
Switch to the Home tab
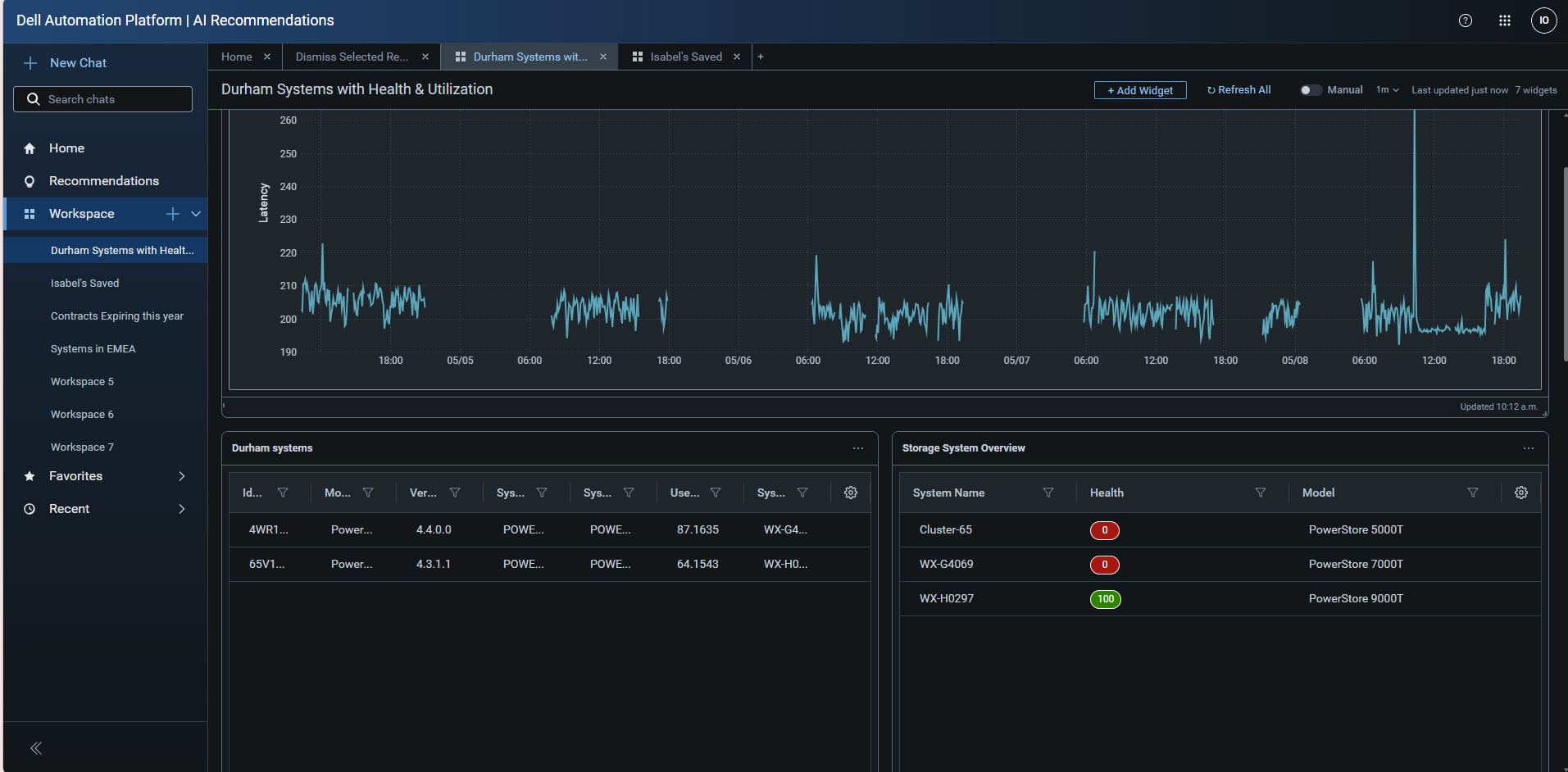click(x=237, y=57)
